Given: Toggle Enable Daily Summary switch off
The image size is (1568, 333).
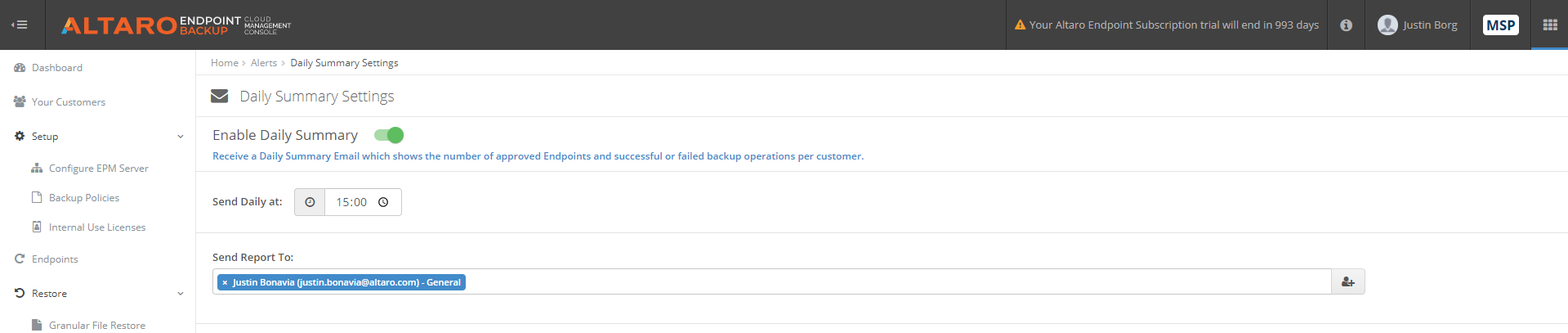Looking at the screenshot, I should (389, 135).
